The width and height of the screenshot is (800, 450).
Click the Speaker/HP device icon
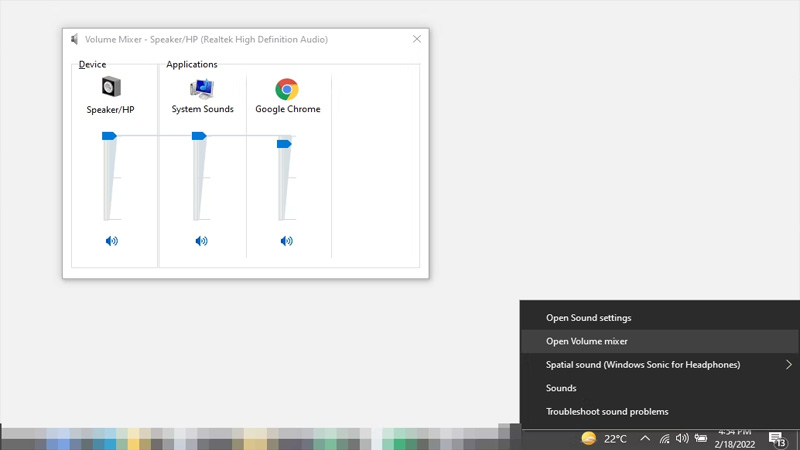pos(111,88)
